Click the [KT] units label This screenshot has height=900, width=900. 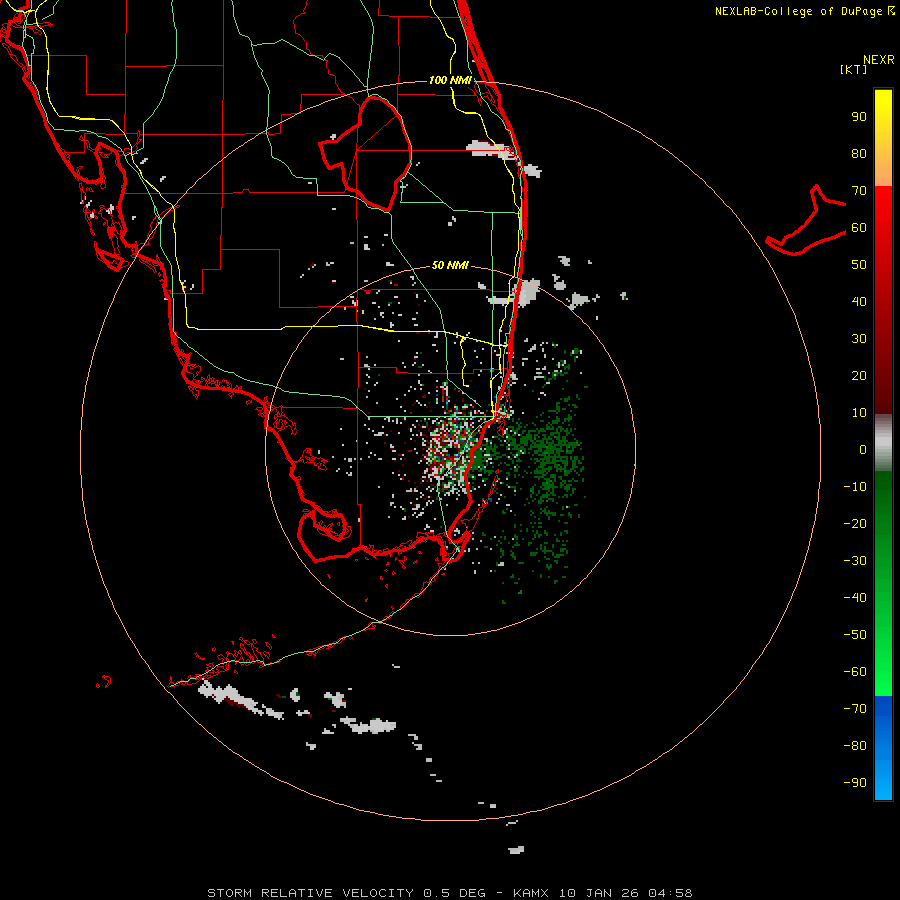point(853,69)
